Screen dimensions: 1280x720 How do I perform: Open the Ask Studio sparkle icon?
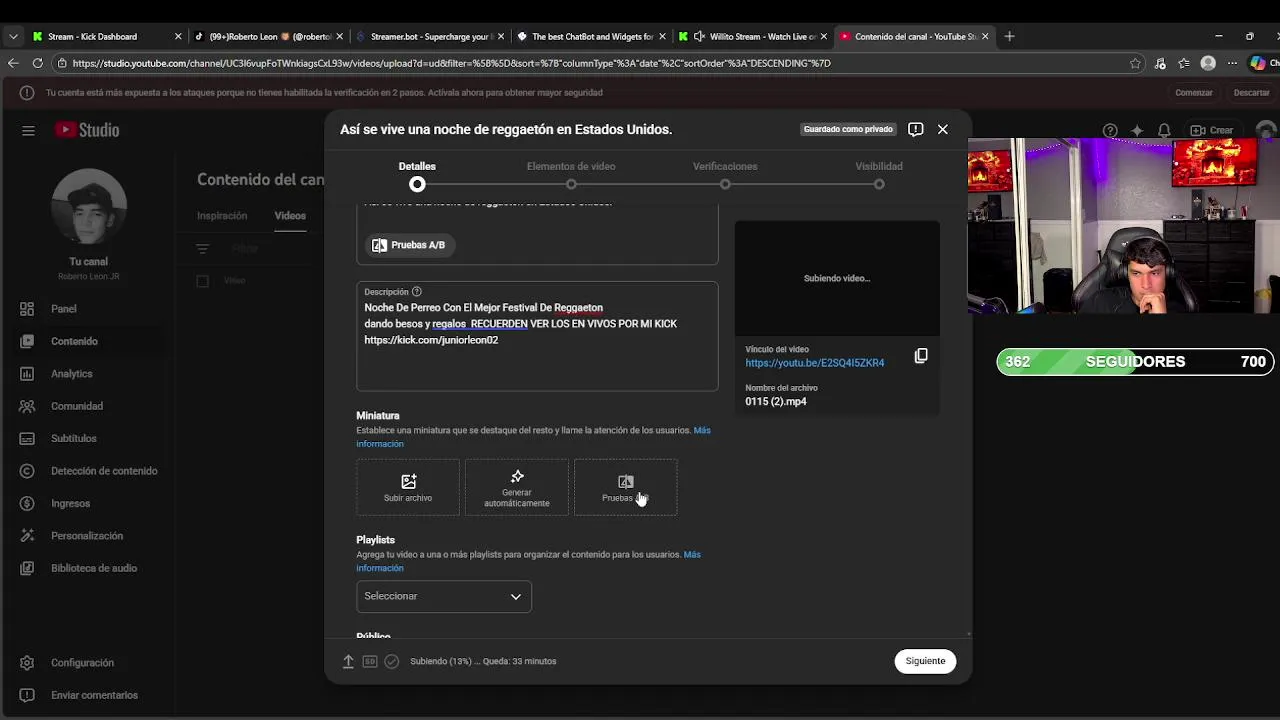(x=1137, y=130)
